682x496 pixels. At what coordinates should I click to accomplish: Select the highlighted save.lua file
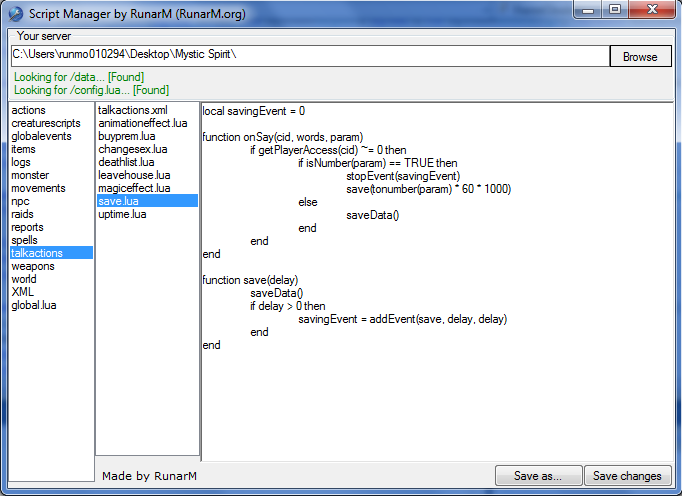tap(147, 201)
